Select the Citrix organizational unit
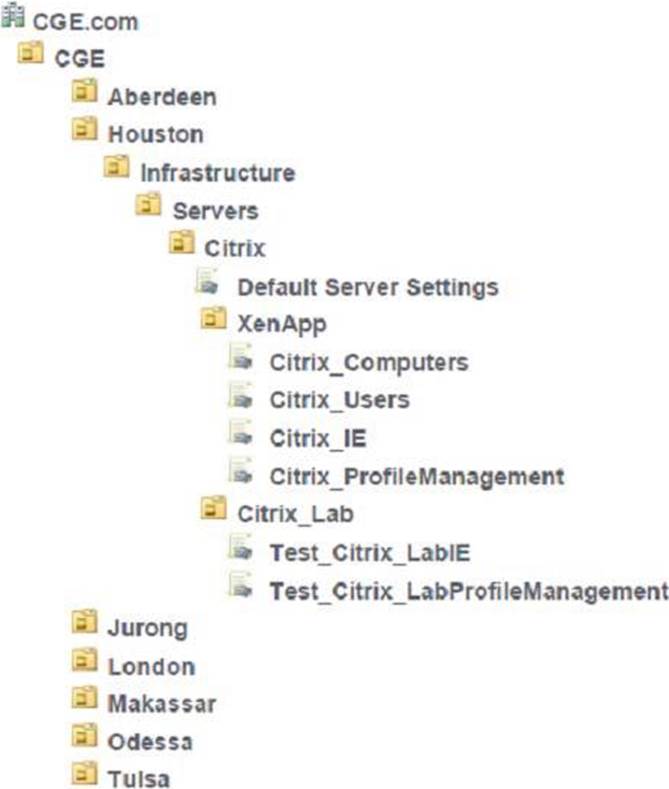 [235, 248]
